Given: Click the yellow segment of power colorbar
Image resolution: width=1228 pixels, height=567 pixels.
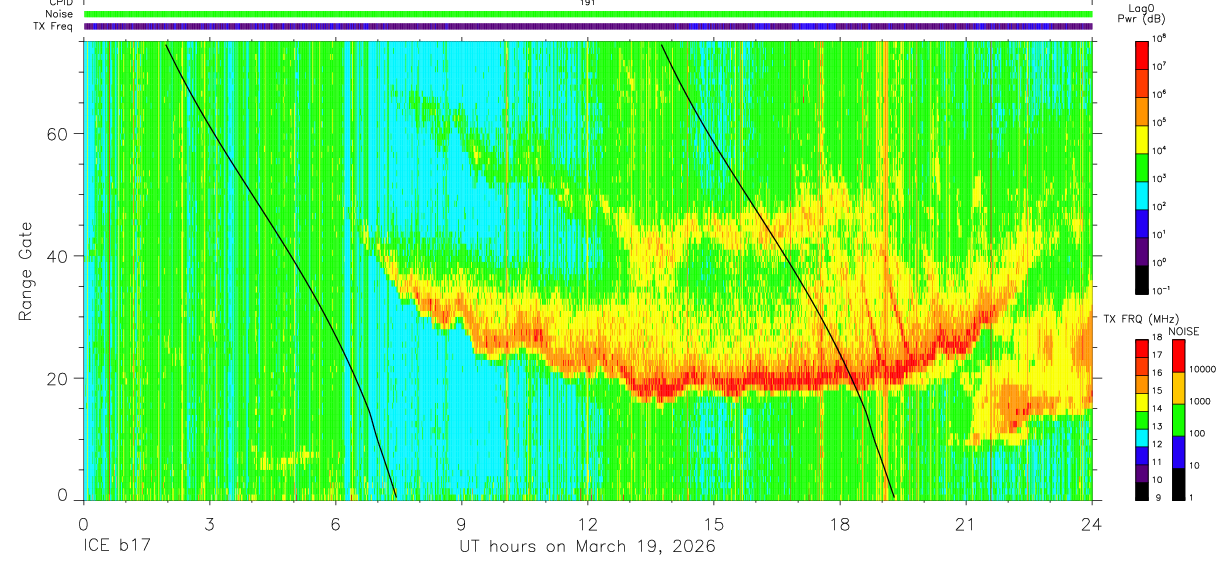Looking at the screenshot, I should click(1142, 138).
